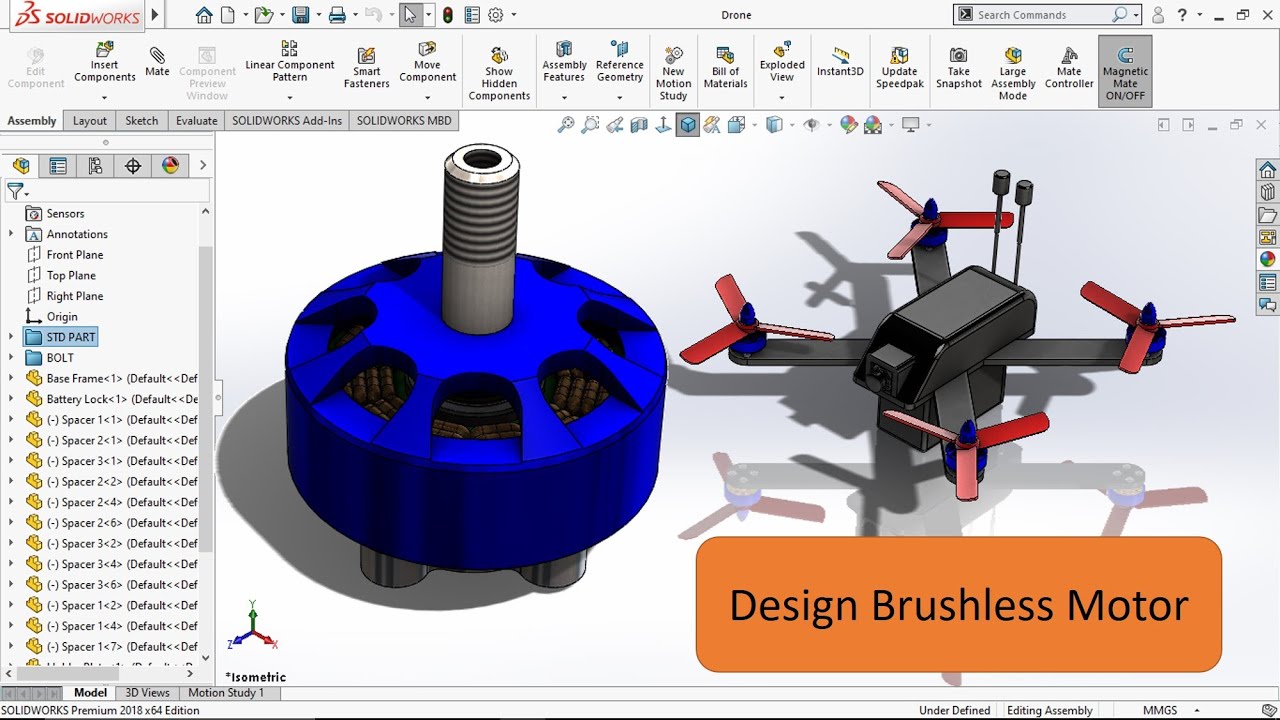Expand the STD PART folder

click(11, 337)
